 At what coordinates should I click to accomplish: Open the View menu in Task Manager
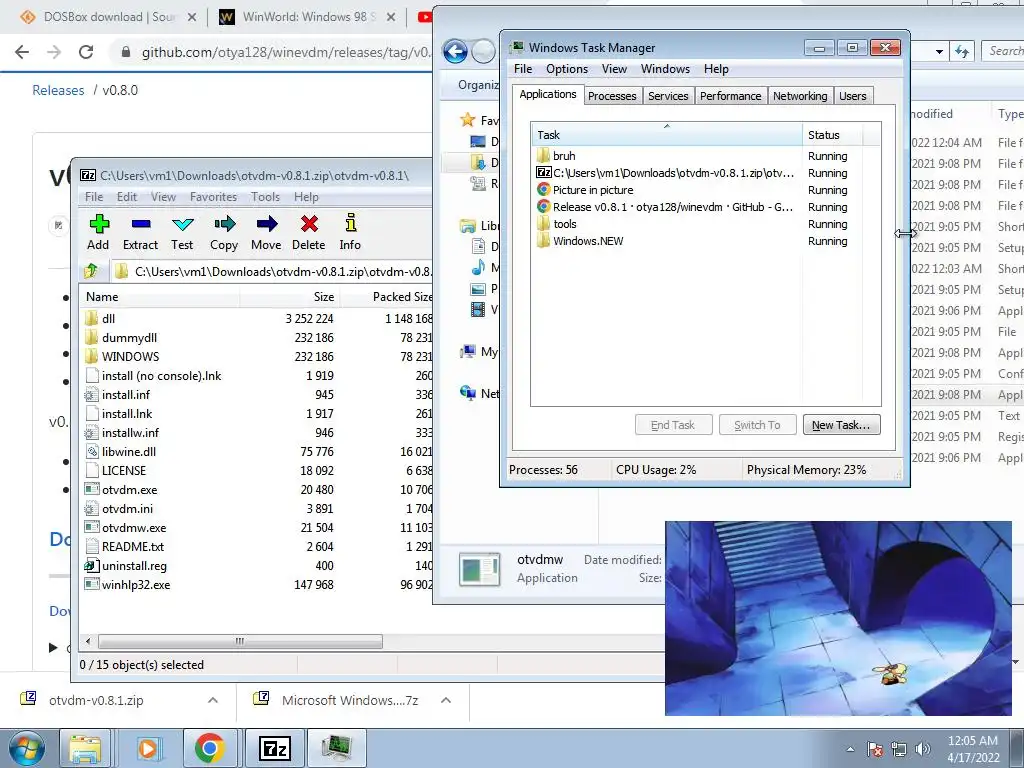tap(614, 69)
